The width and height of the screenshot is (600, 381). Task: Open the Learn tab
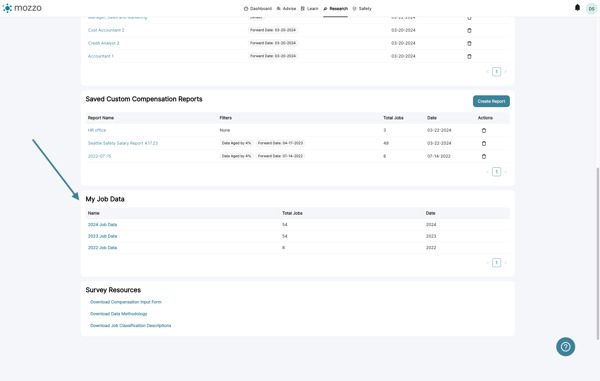tap(310, 8)
